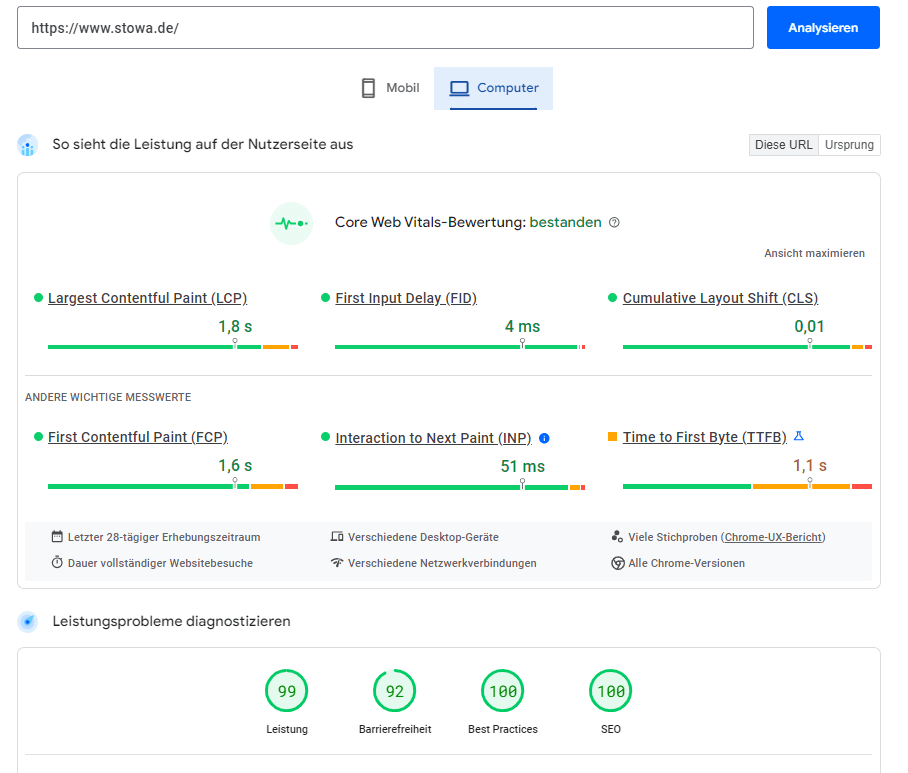This screenshot has height=773, width=908.
Task: Switch to the Mobil tab
Action: [x=390, y=88]
